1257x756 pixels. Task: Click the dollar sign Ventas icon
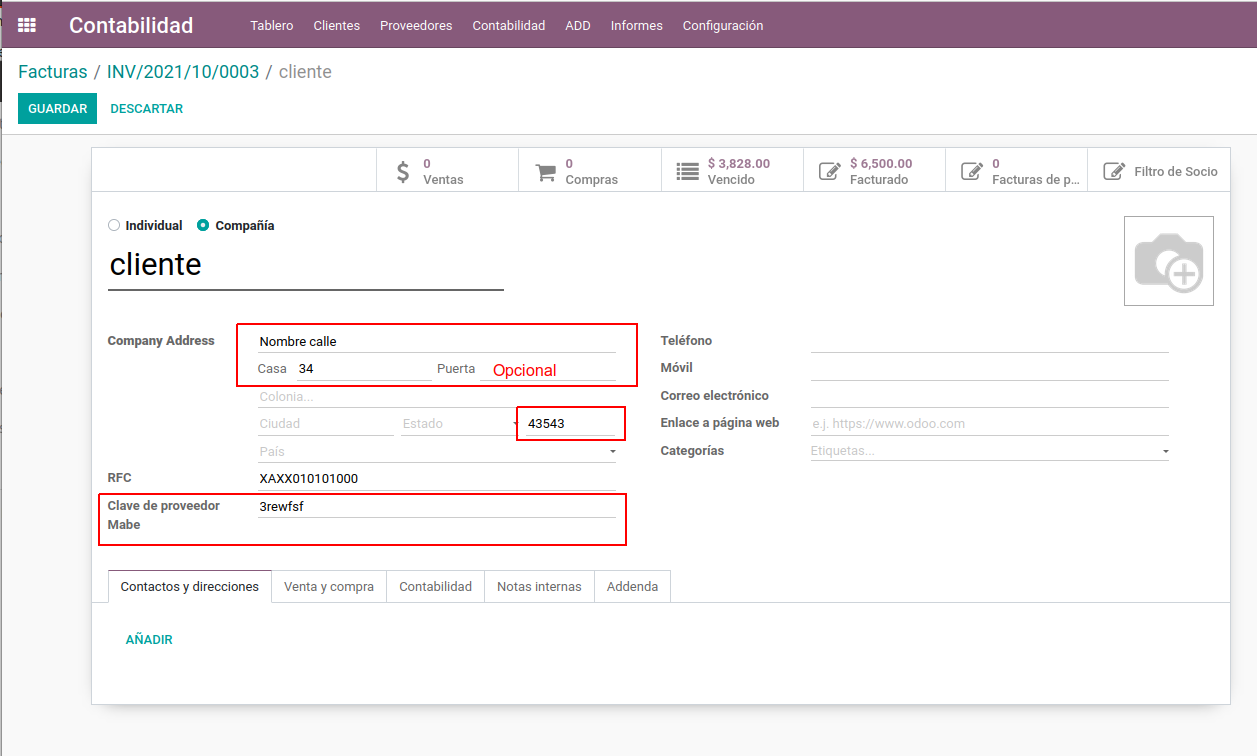tap(403, 171)
